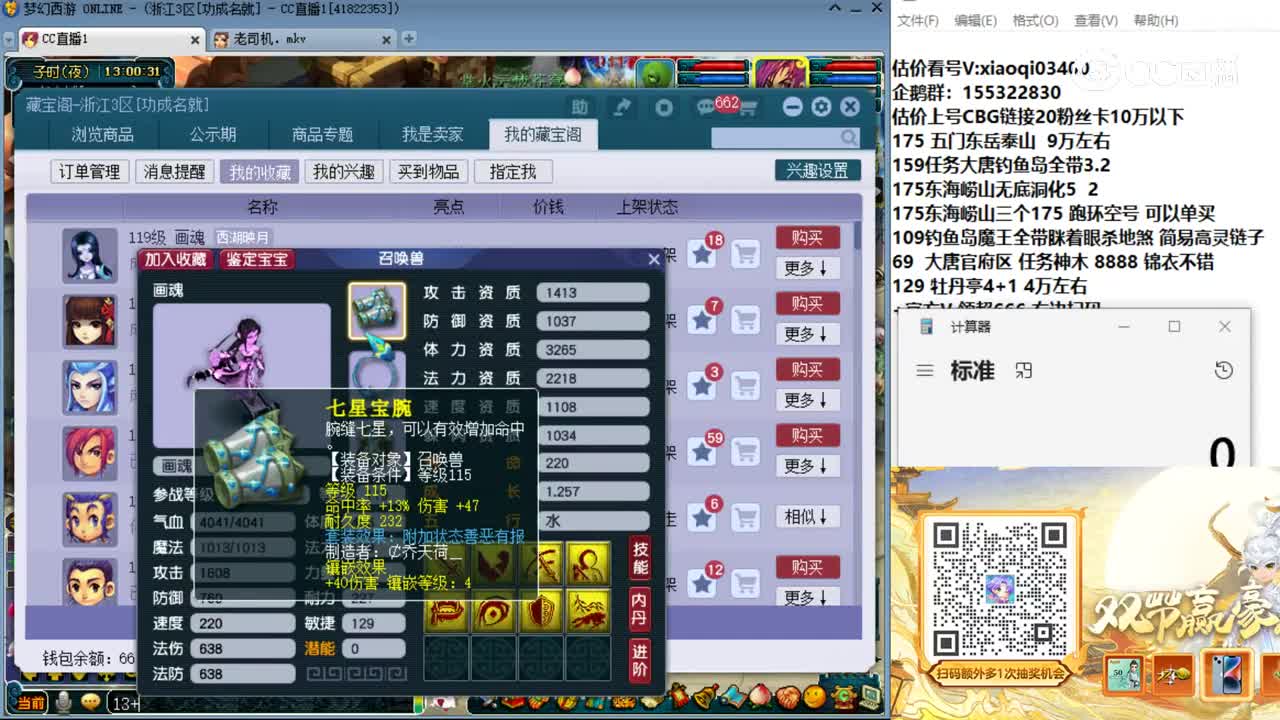The width and height of the screenshot is (1280, 720).
Task: Click the 鉴定宝宝 appraise pet button
Action: coord(257,259)
